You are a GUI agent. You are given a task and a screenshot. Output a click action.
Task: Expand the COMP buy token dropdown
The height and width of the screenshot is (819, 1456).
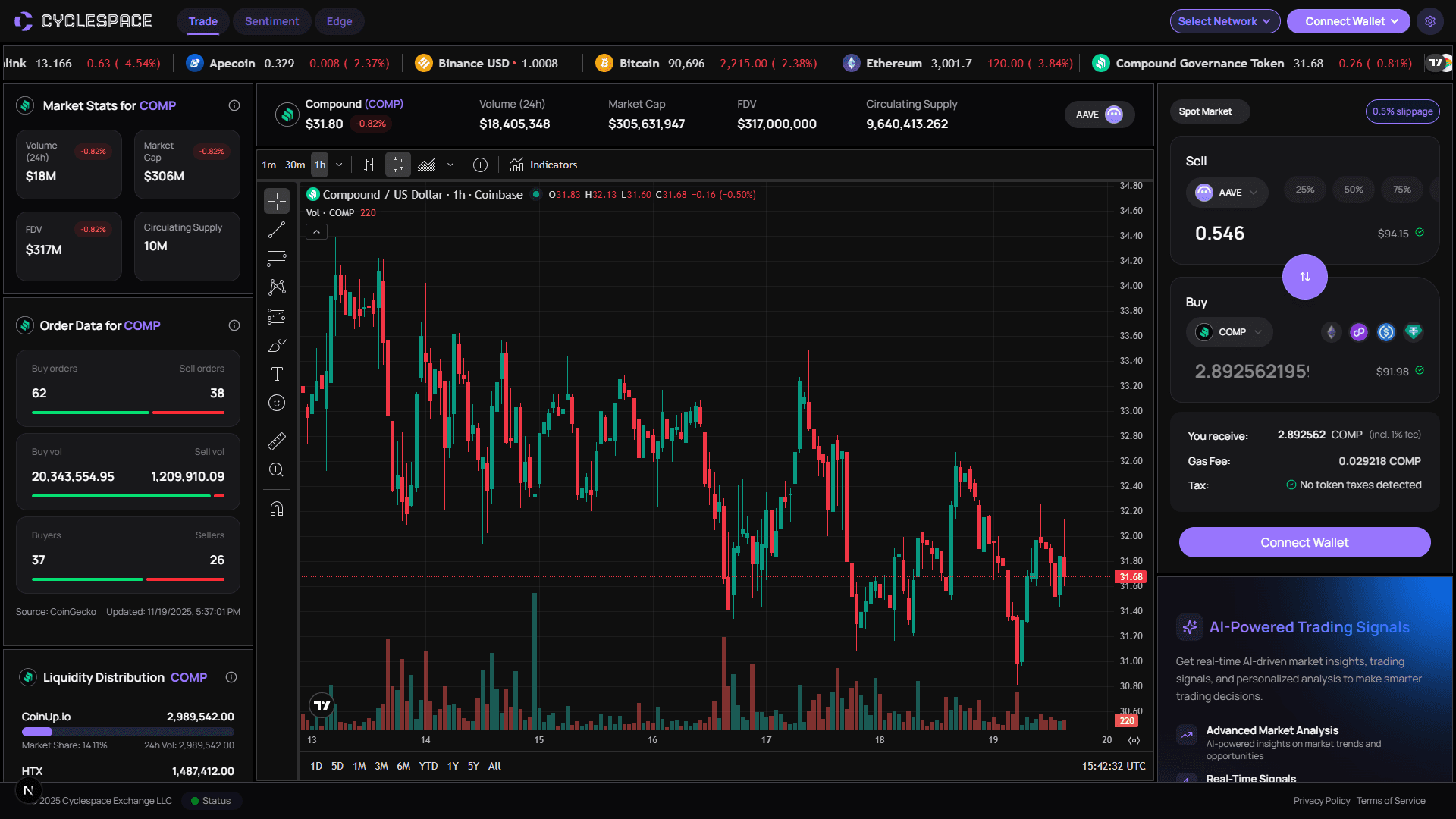coord(1229,331)
